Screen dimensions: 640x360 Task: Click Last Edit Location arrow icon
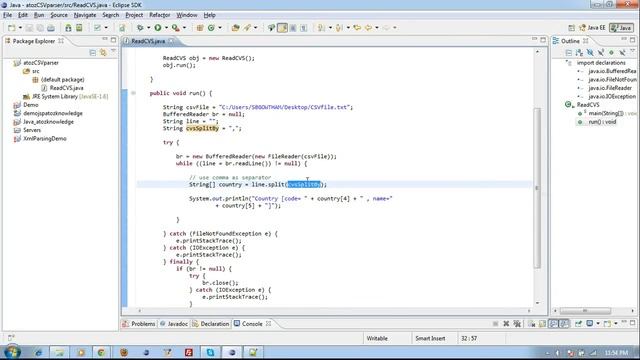tap(357, 28)
